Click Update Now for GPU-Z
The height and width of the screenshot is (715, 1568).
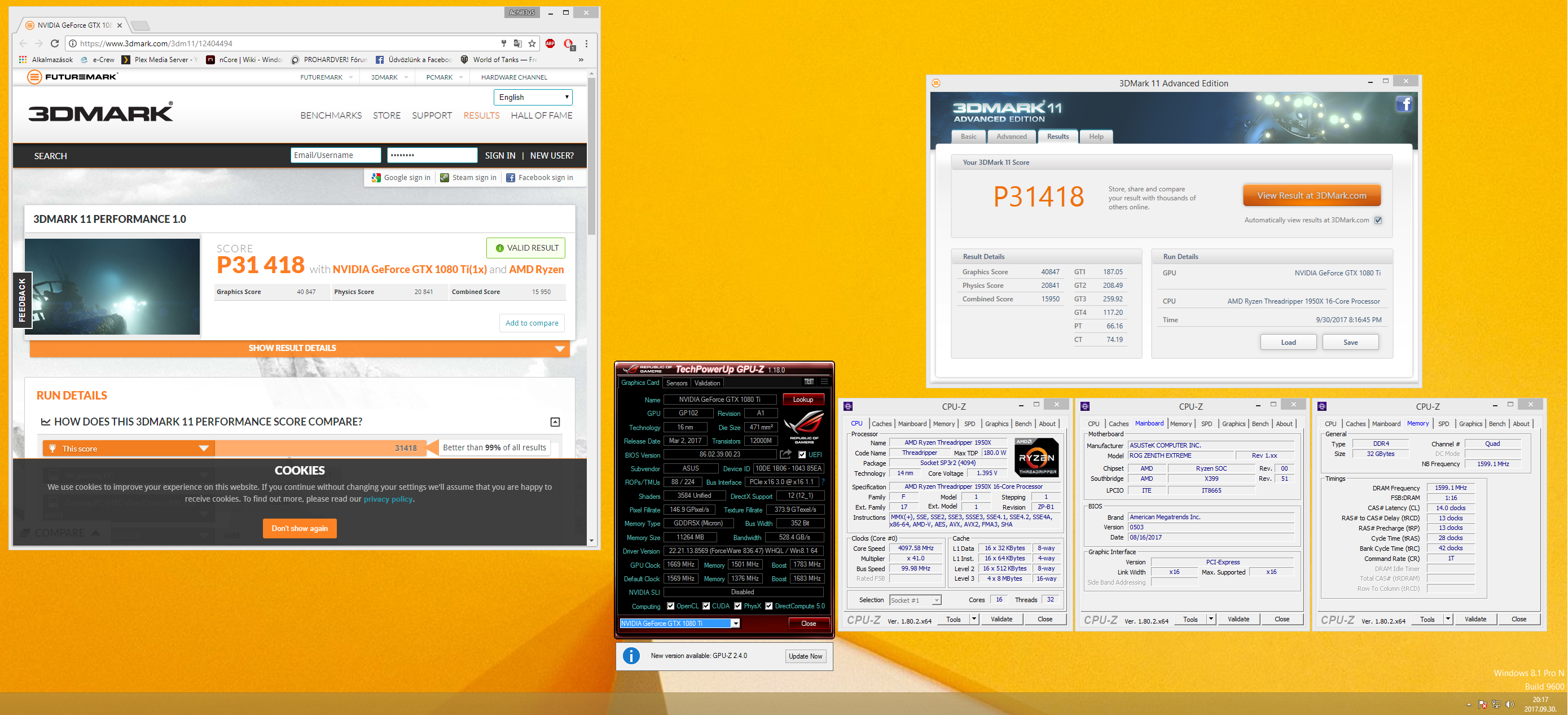805,656
